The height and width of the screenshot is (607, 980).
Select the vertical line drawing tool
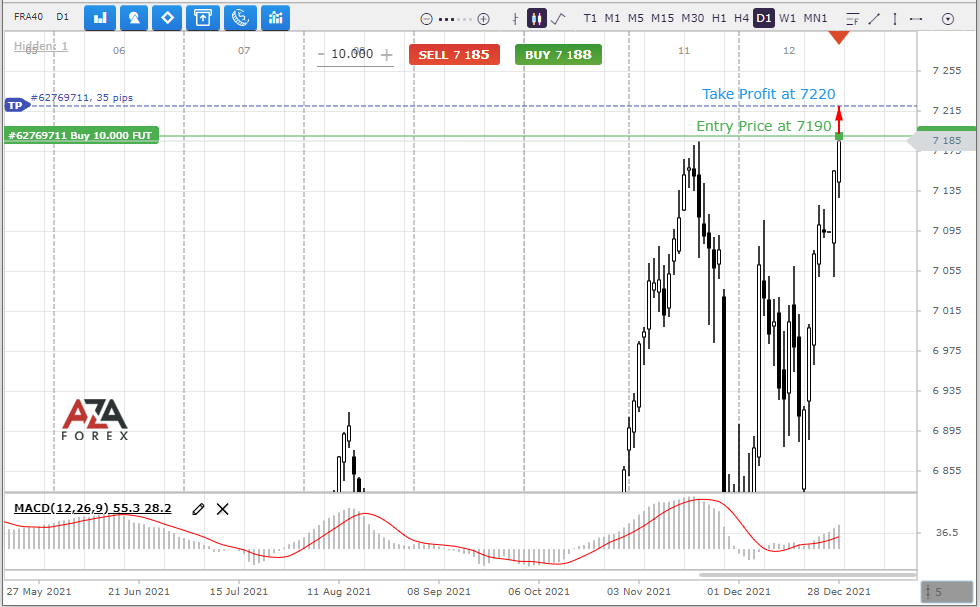click(895, 19)
